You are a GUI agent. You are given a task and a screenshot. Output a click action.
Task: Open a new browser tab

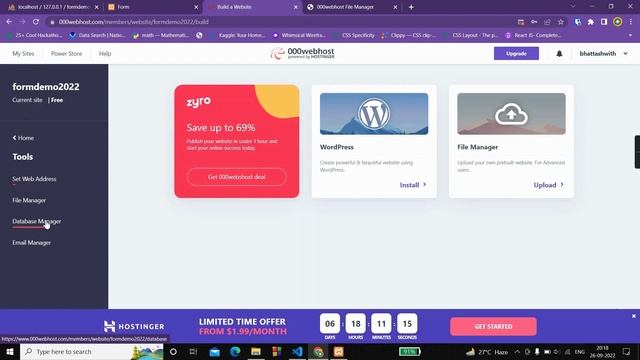tap(411, 7)
